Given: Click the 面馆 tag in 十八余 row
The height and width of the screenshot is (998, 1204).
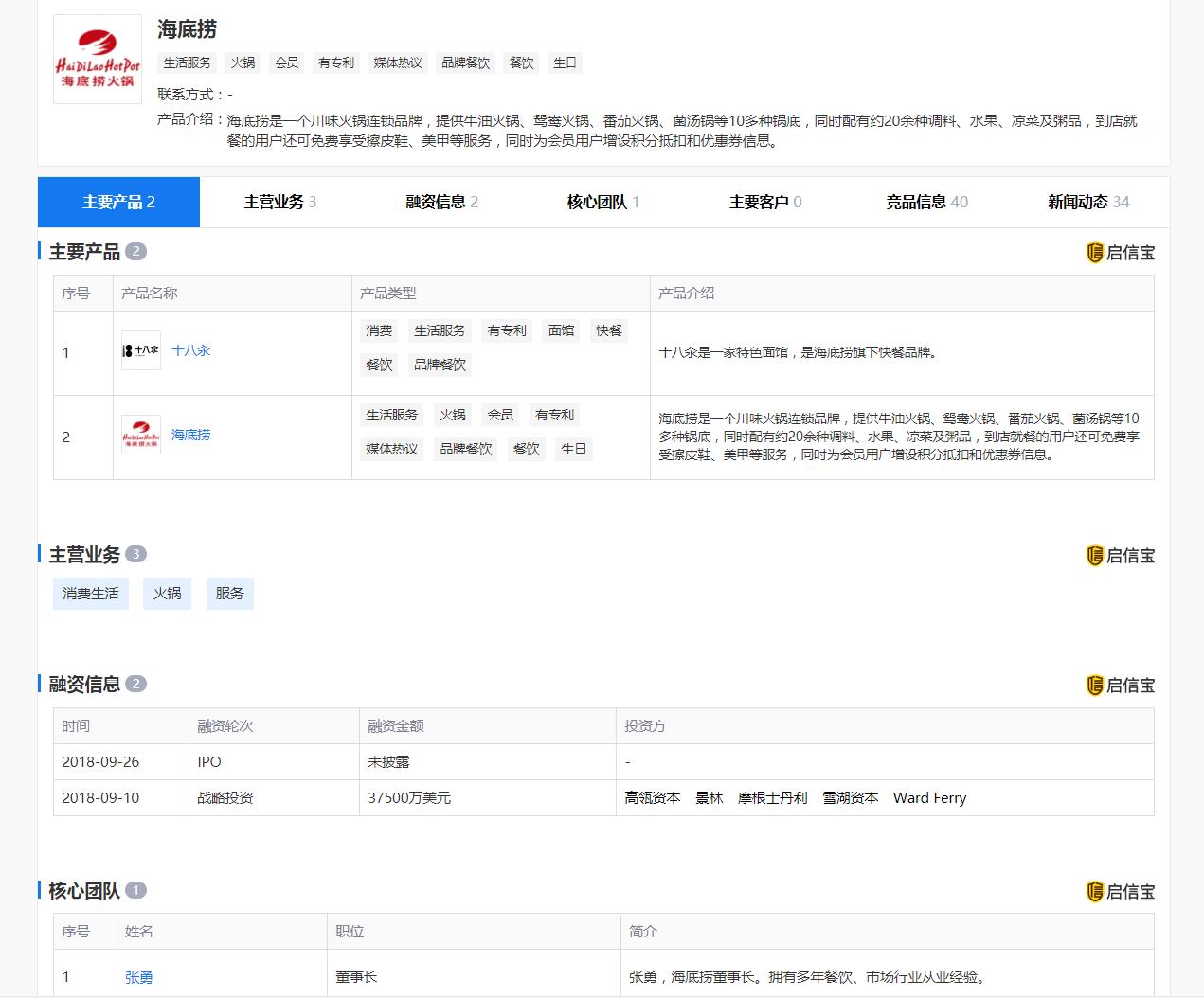Looking at the screenshot, I should tap(562, 330).
